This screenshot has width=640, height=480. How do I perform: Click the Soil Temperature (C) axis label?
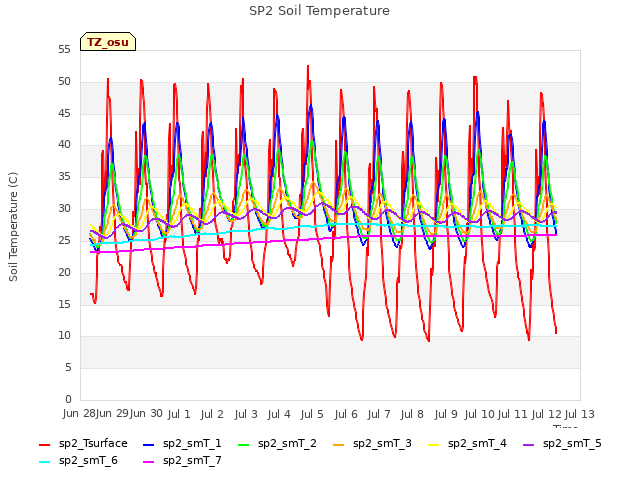[13, 227]
